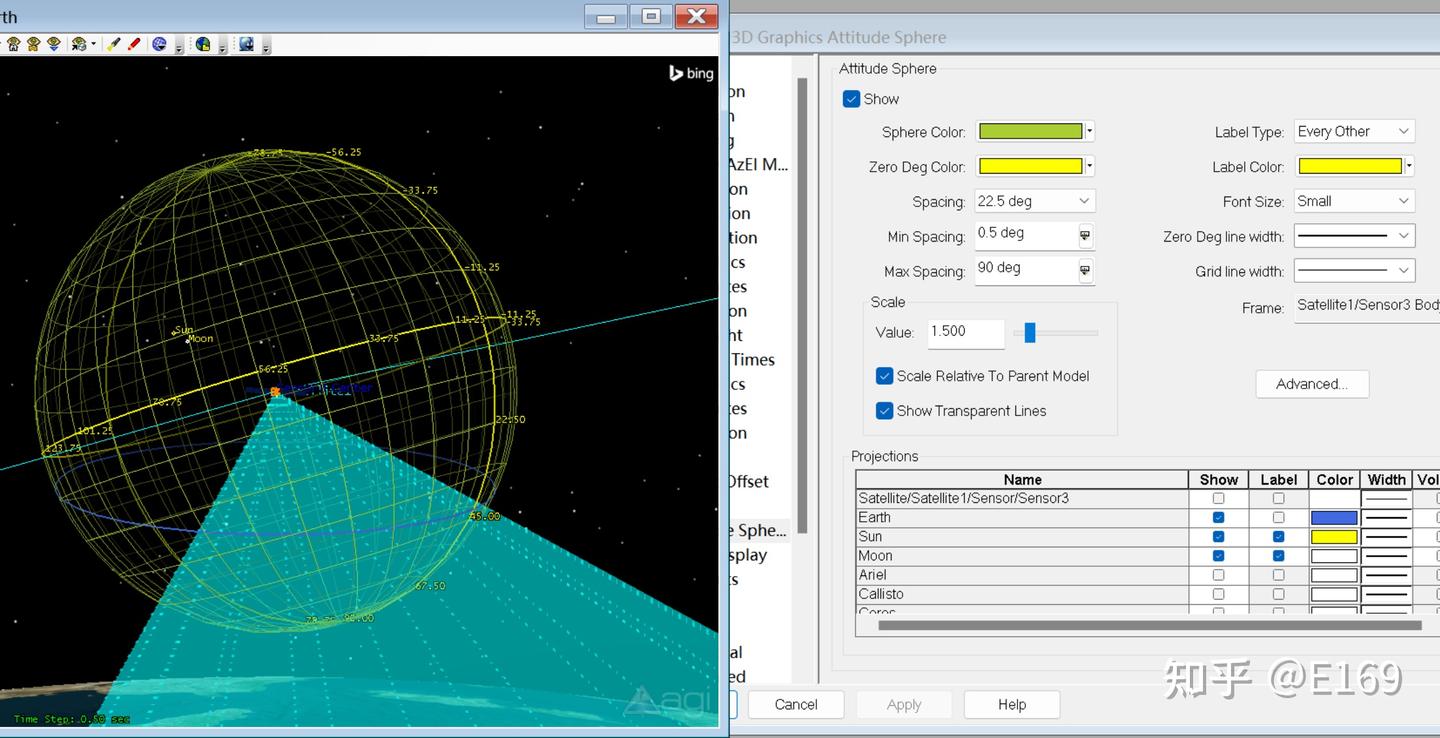Select the yellow highlighter tool icon
This screenshot has width=1440, height=738.
[x=113, y=44]
